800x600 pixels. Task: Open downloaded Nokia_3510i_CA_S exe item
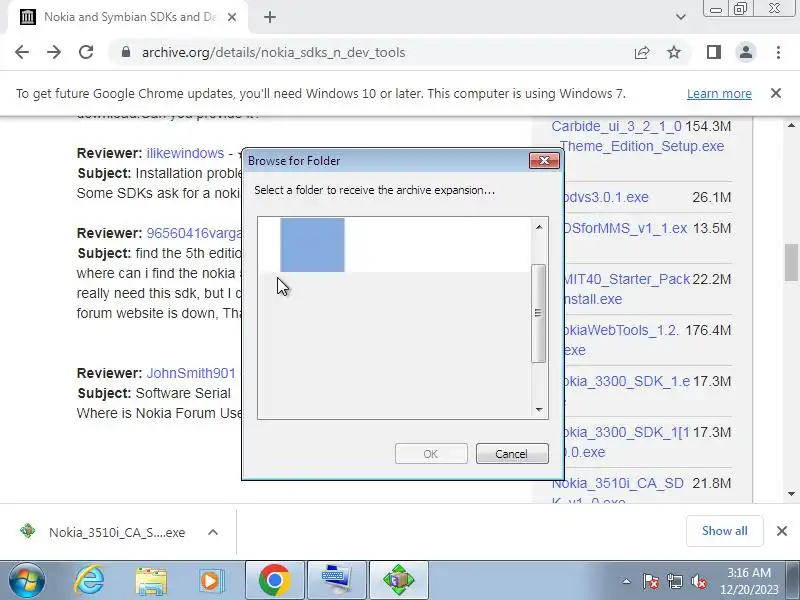click(103, 532)
